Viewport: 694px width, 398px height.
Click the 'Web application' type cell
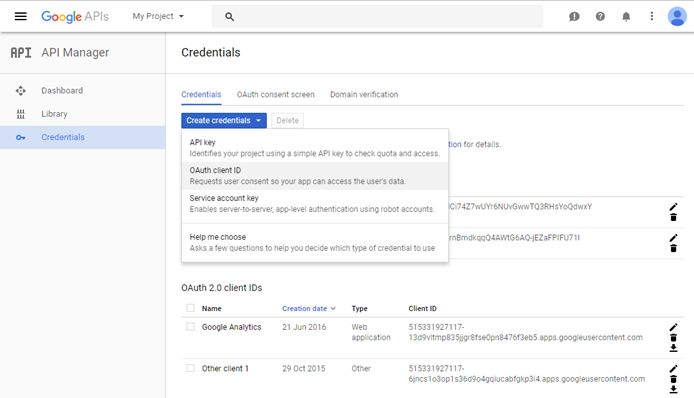click(371, 332)
